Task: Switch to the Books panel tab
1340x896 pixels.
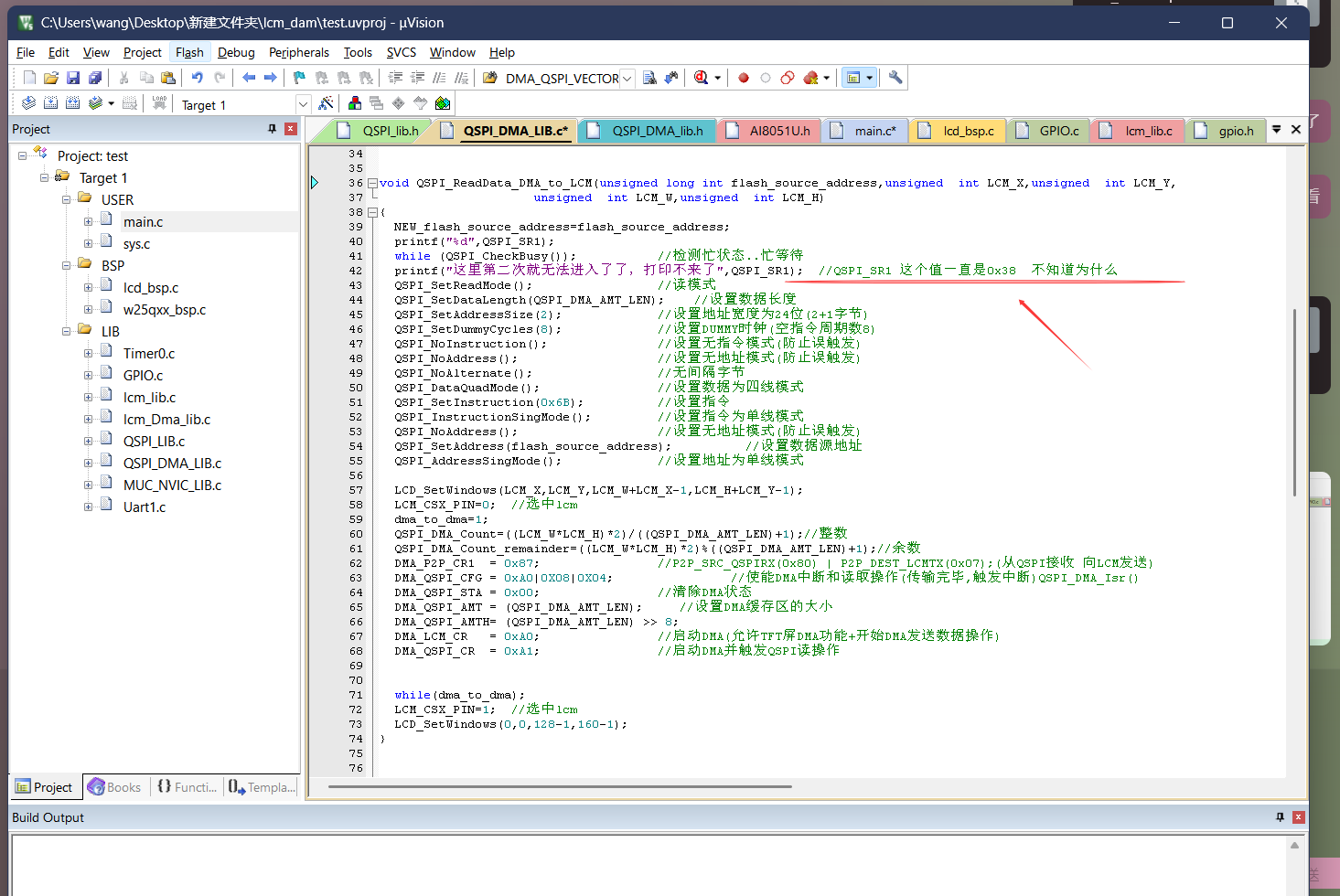Action: (114, 786)
